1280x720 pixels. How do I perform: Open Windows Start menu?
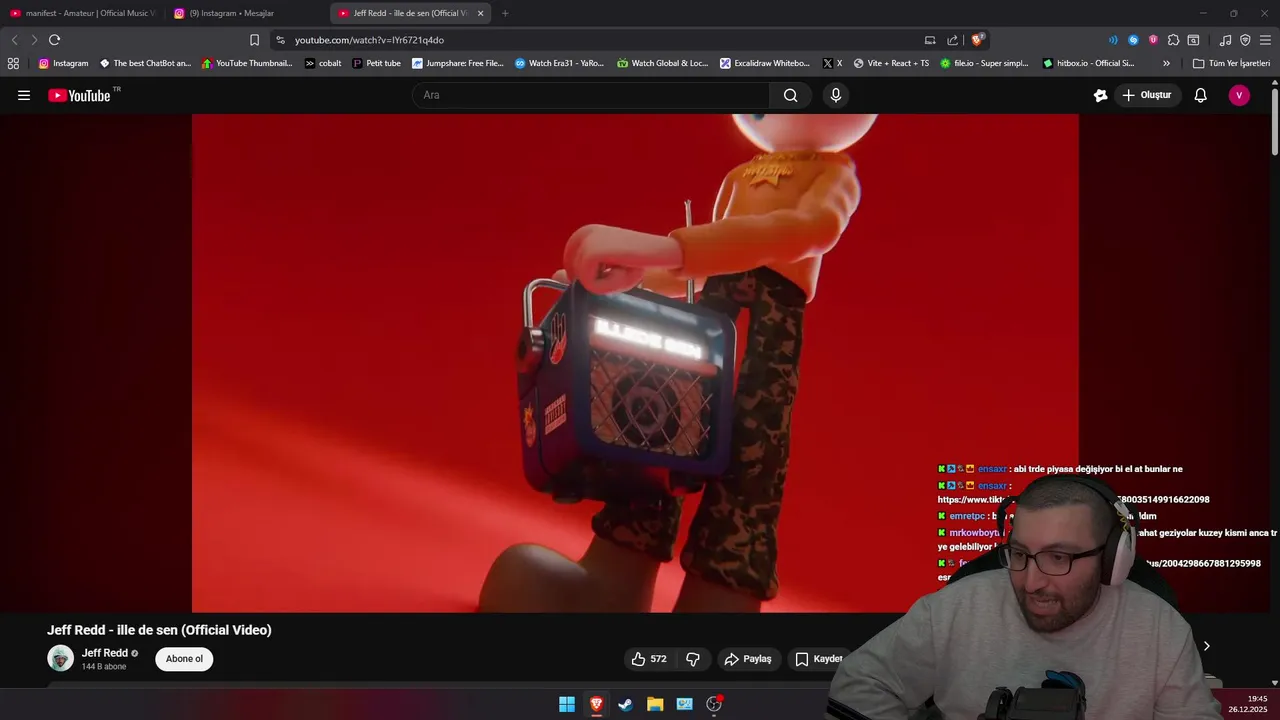coord(567,704)
